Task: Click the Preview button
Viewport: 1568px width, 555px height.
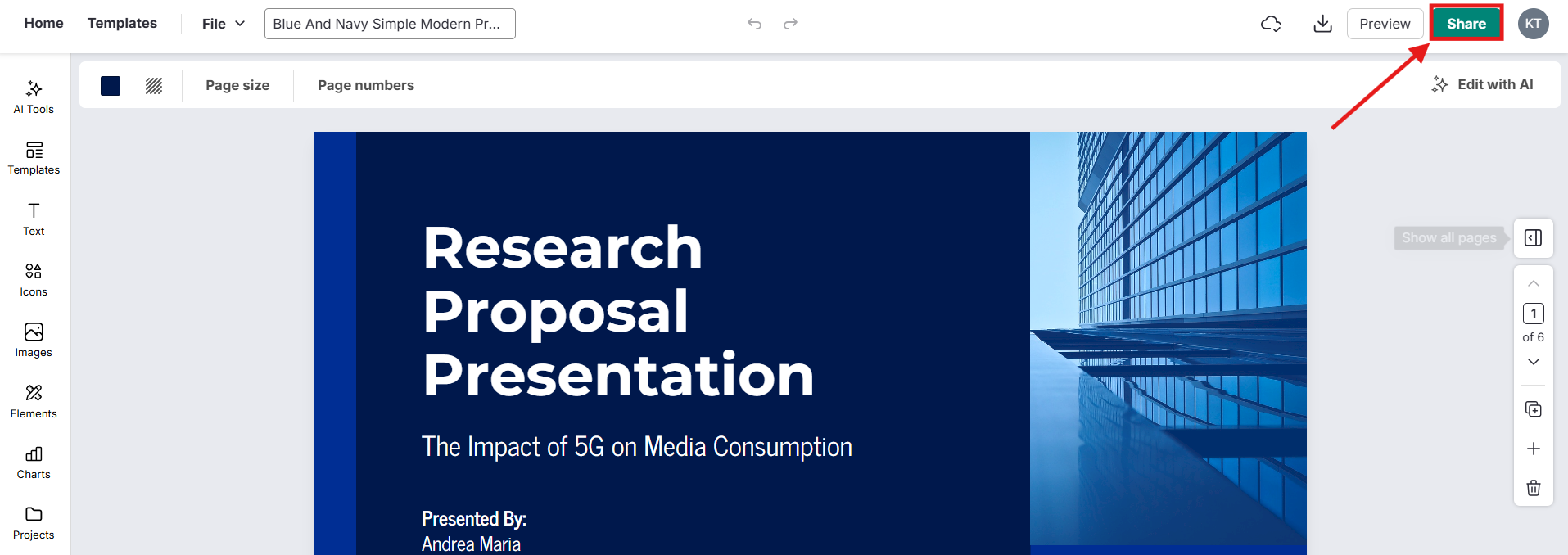Action: 1385,24
